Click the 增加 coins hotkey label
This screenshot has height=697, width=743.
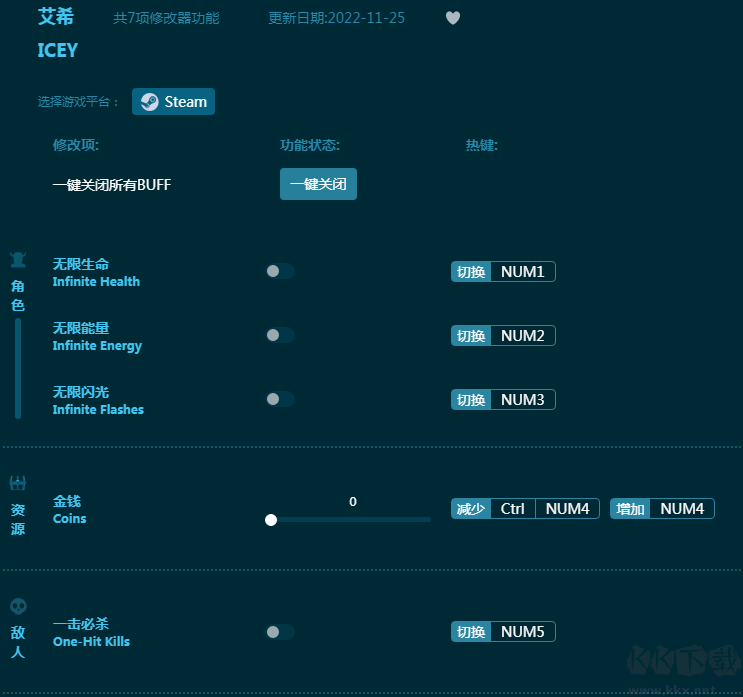[x=630, y=509]
